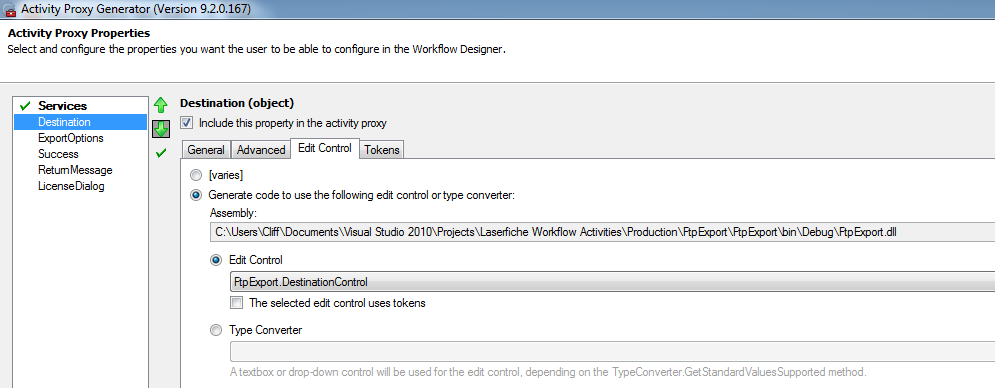Toggle Include this property in activity proxy
The height and width of the screenshot is (388, 995).
[186, 123]
